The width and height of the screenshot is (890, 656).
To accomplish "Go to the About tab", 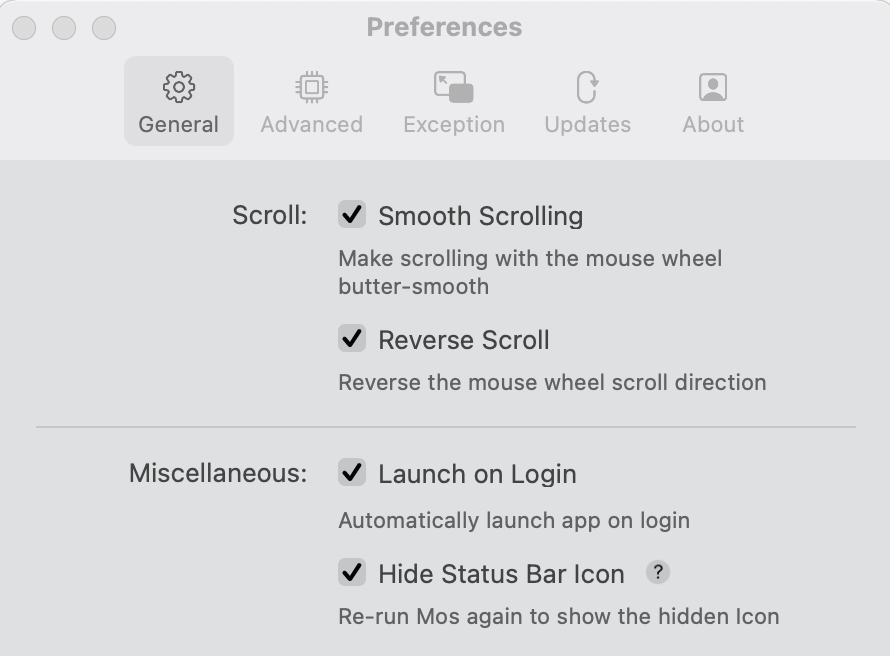I will click(x=712, y=100).
